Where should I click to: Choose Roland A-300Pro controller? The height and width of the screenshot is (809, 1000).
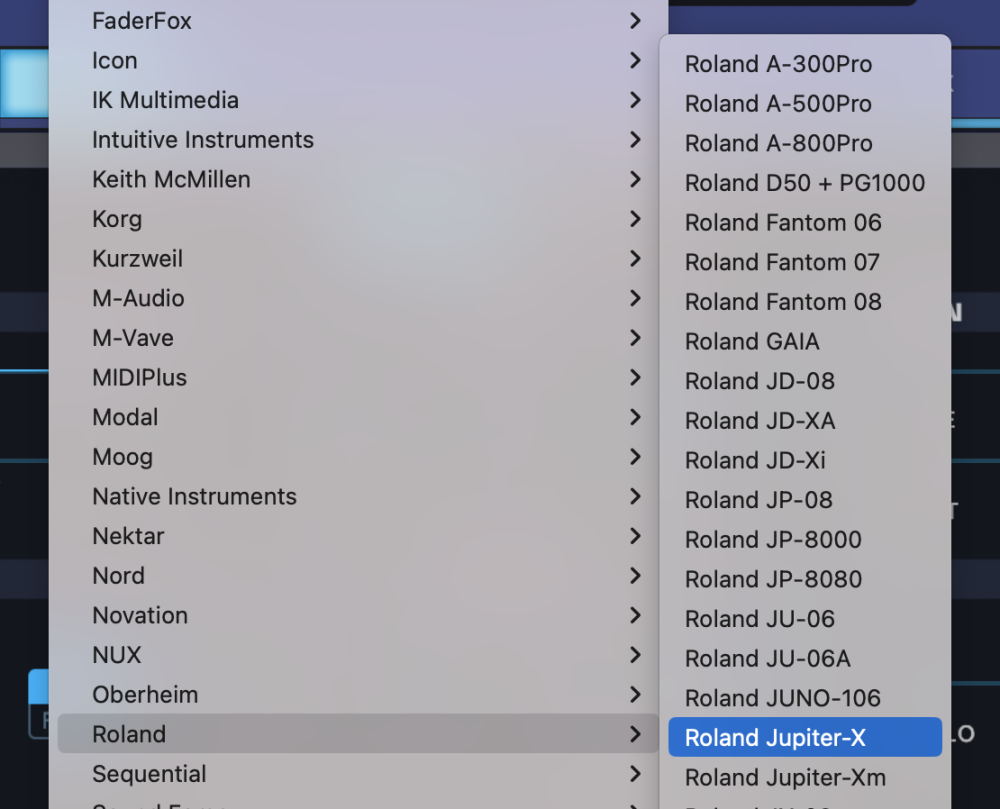click(x=805, y=64)
